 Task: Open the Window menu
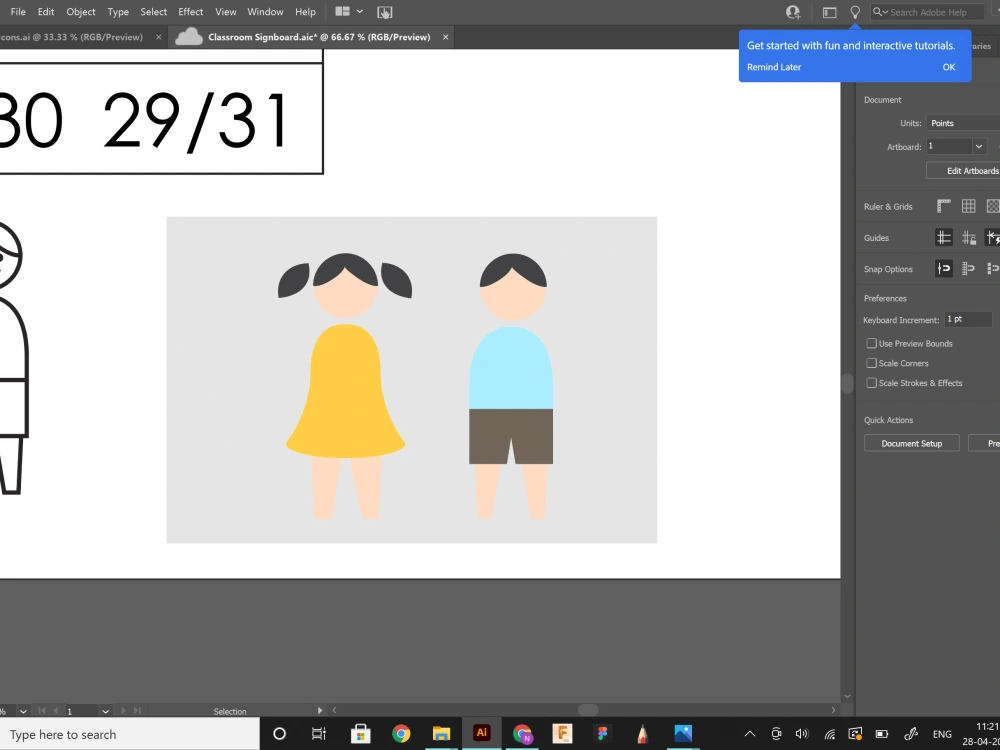265,11
